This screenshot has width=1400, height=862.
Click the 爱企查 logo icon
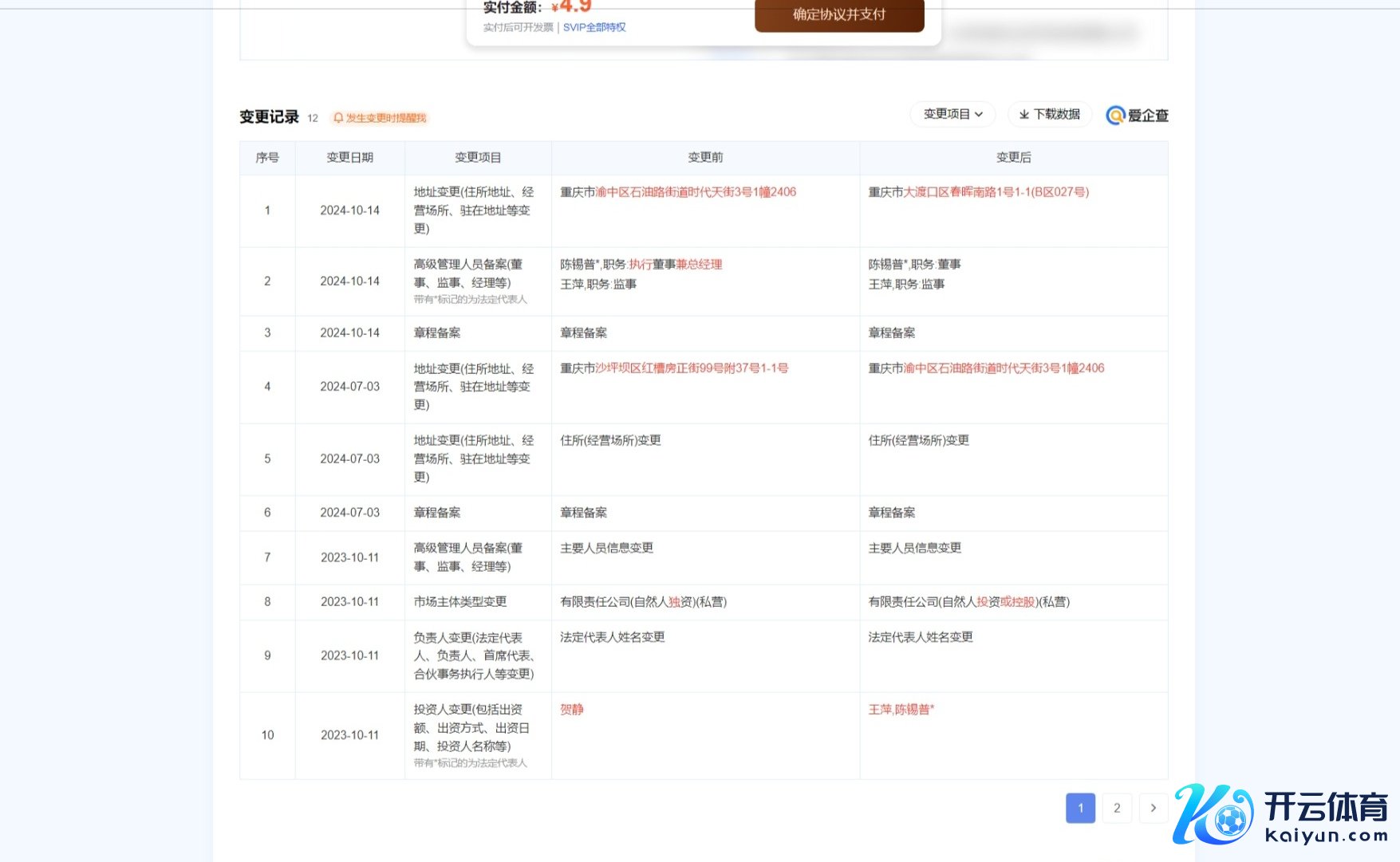coord(1115,116)
